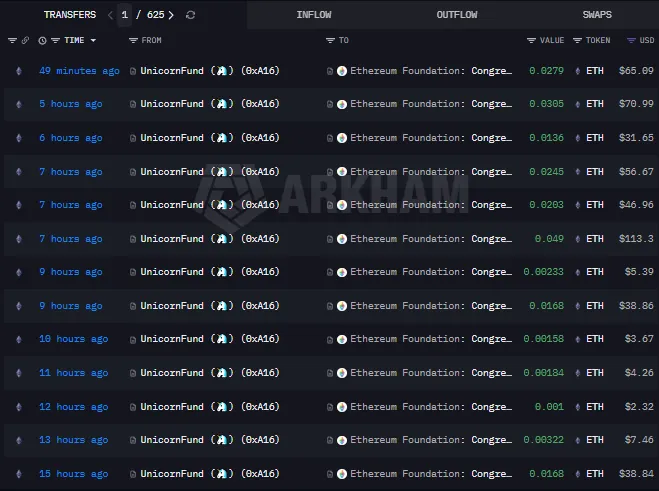Click the page number field showing 1
The height and width of the screenshot is (491, 659).
click(125, 15)
